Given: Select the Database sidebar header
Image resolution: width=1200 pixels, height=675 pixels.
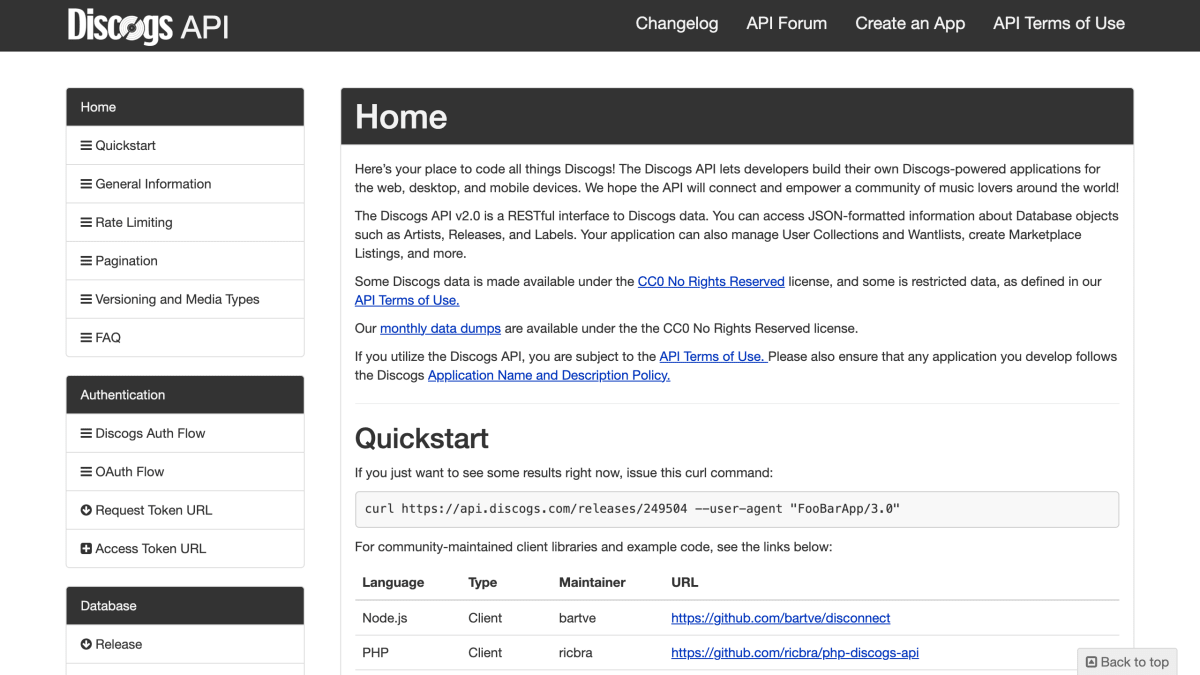Looking at the screenshot, I should 185,606.
